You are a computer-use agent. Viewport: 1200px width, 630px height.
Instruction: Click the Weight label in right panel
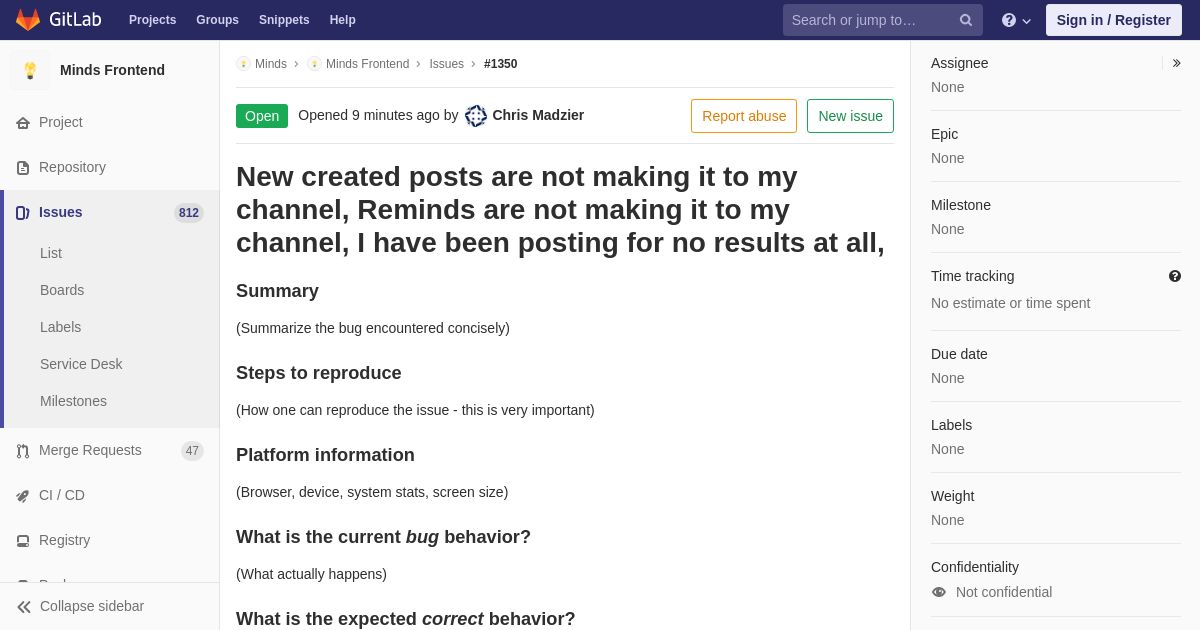coord(952,496)
